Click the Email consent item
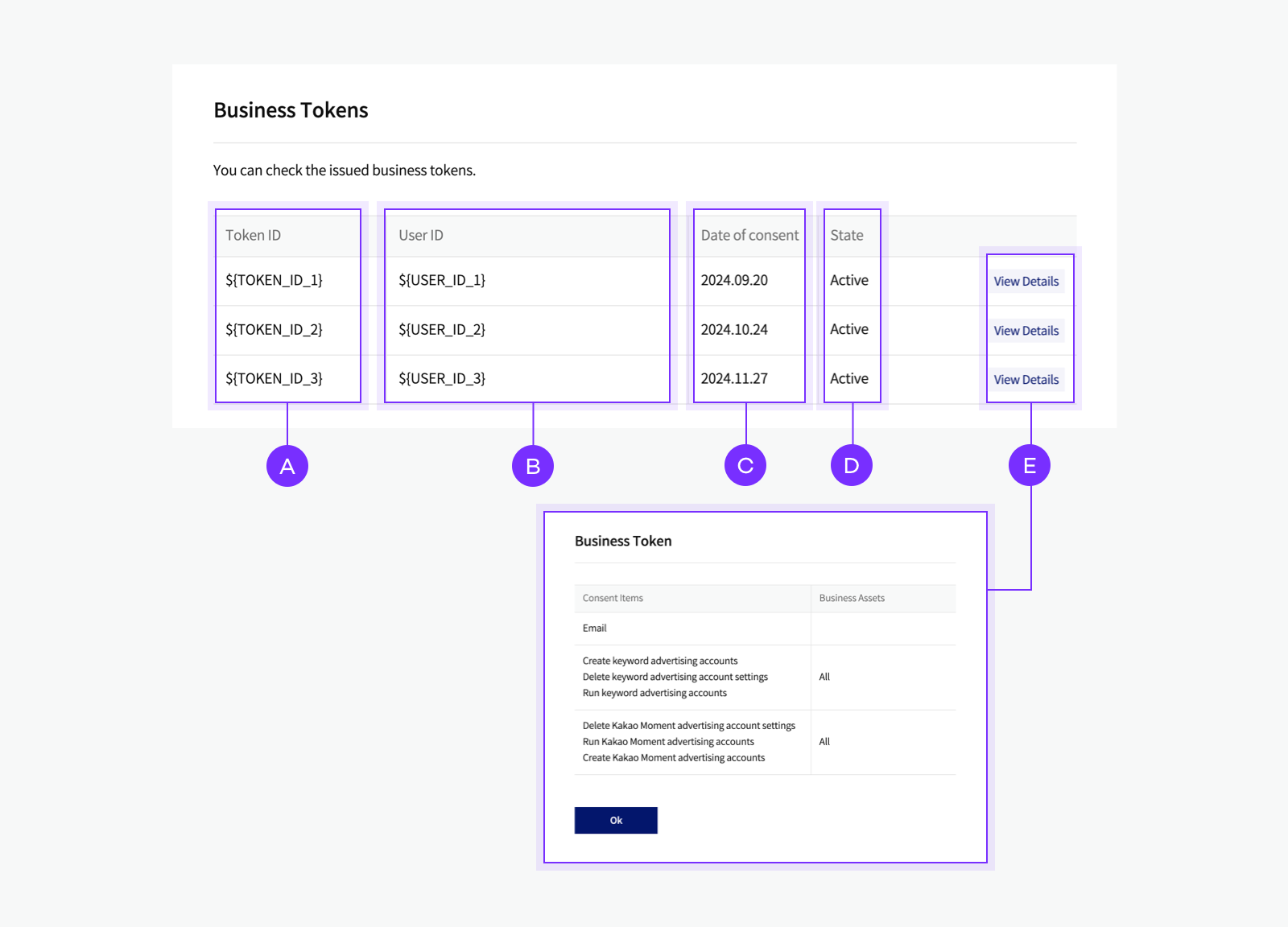1288x927 pixels. (594, 628)
